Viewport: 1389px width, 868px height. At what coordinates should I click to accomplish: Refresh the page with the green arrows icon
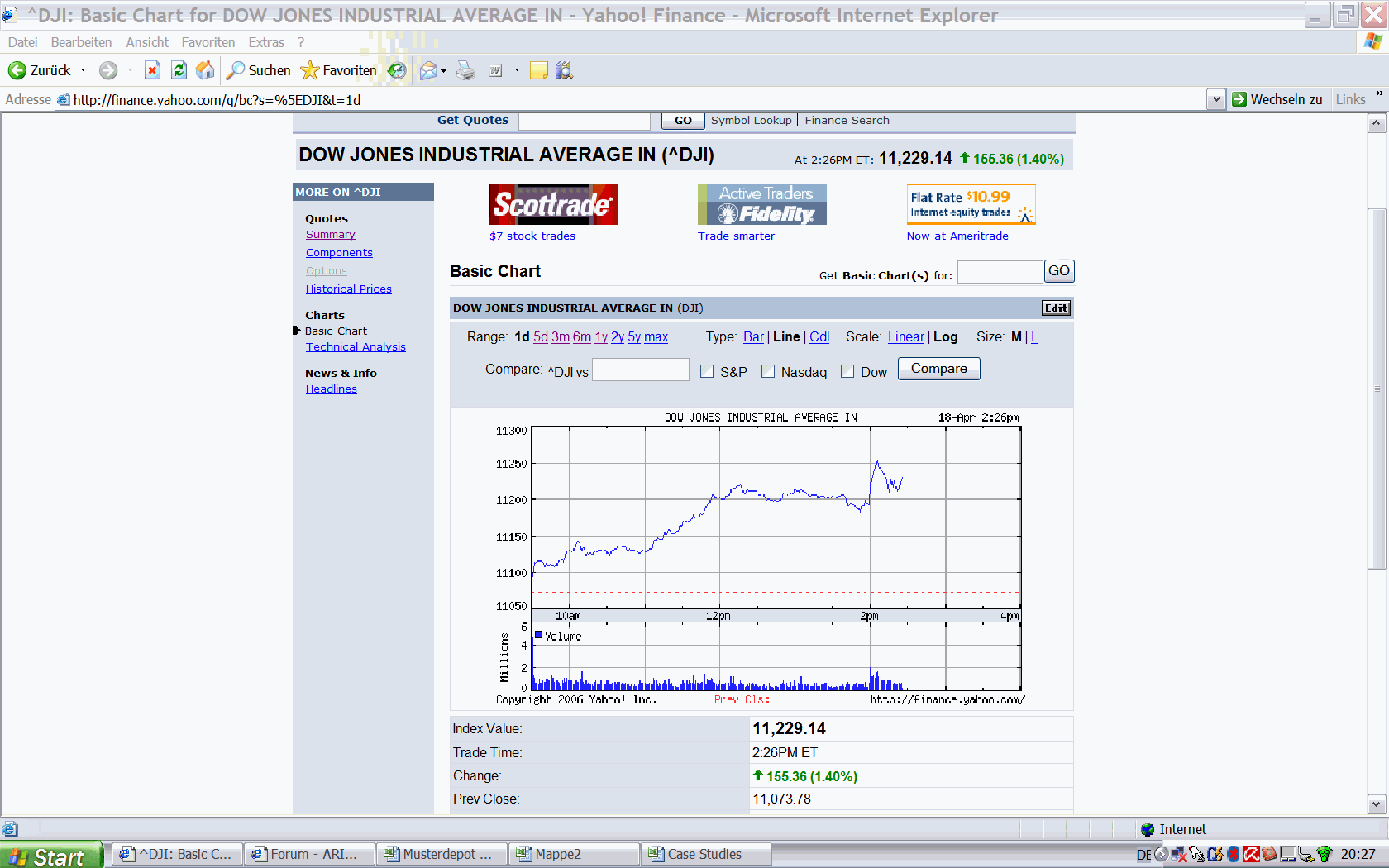coord(179,70)
